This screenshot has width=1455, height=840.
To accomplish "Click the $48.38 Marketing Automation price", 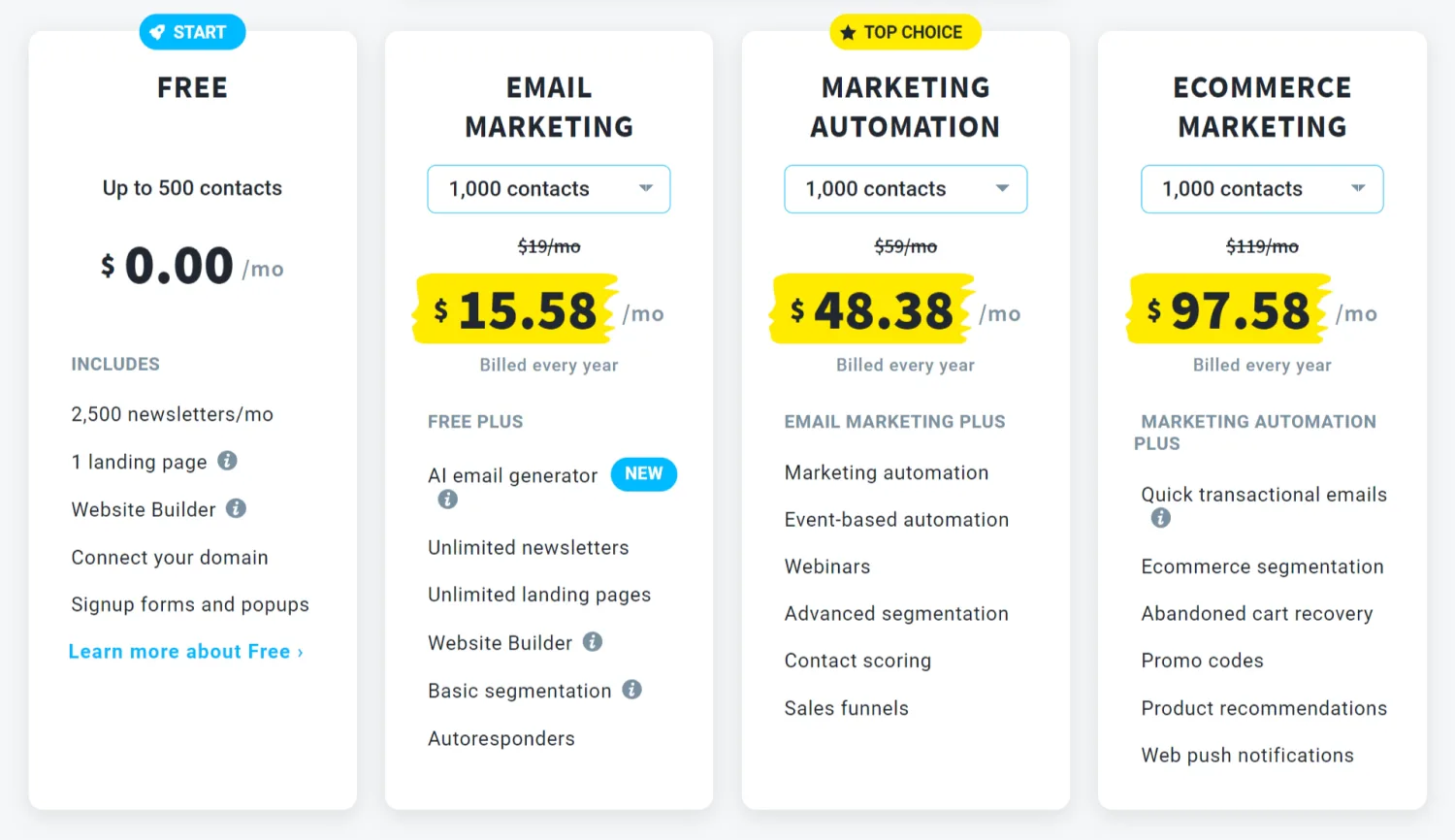I will pyautogui.click(x=873, y=310).
